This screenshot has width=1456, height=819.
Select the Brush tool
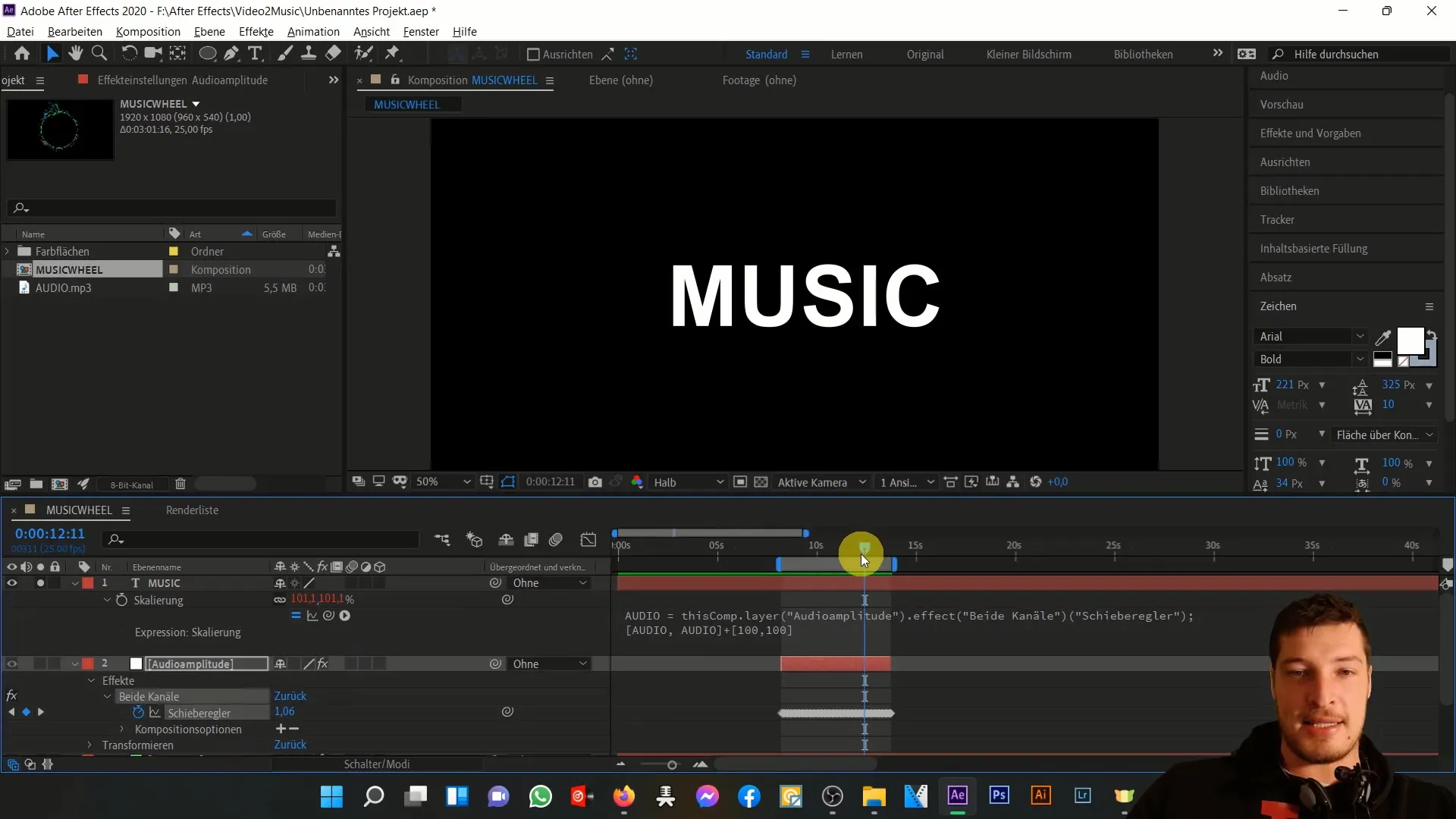click(x=285, y=53)
